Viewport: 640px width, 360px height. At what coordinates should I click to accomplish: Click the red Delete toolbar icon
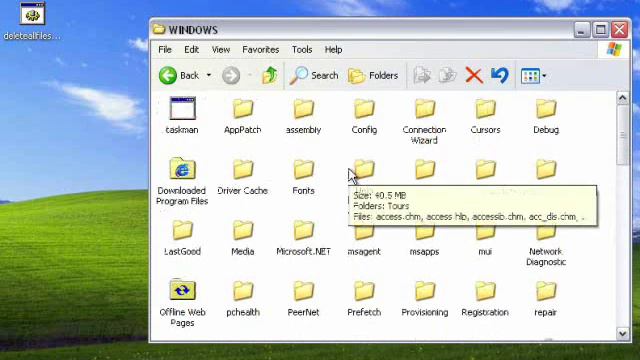474,76
